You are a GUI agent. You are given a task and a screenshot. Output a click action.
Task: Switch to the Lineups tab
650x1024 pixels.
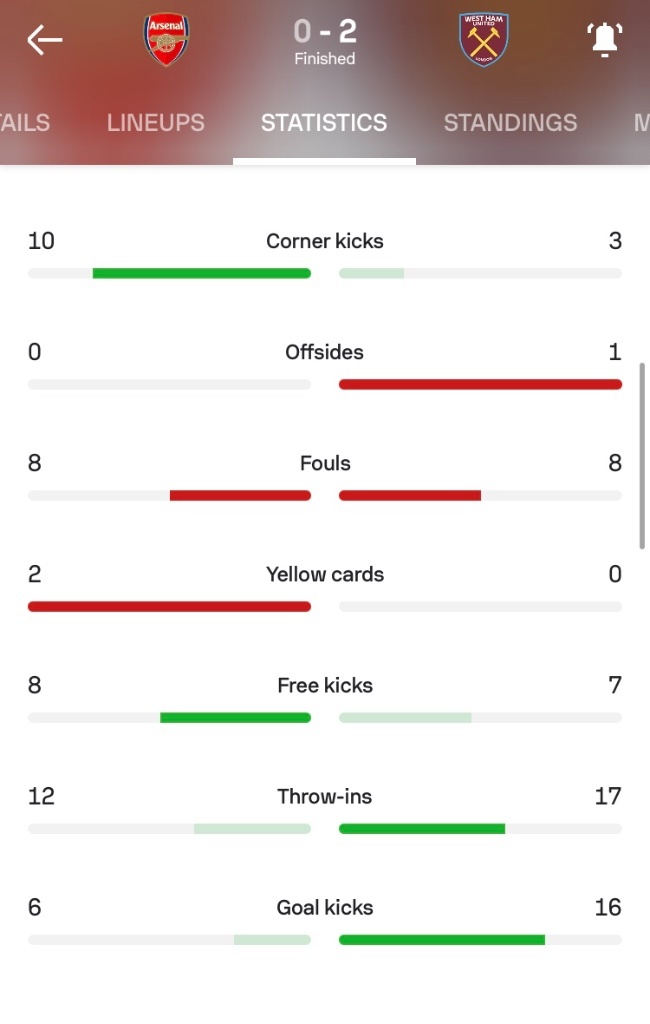(155, 122)
